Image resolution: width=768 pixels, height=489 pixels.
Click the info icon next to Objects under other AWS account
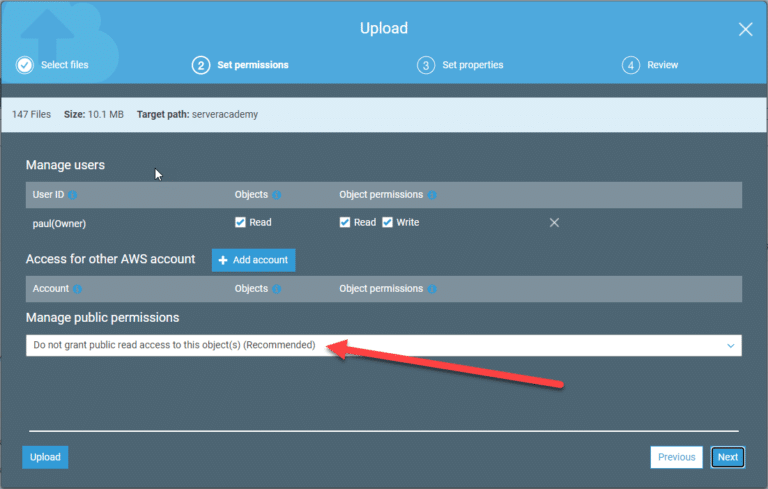(x=277, y=289)
